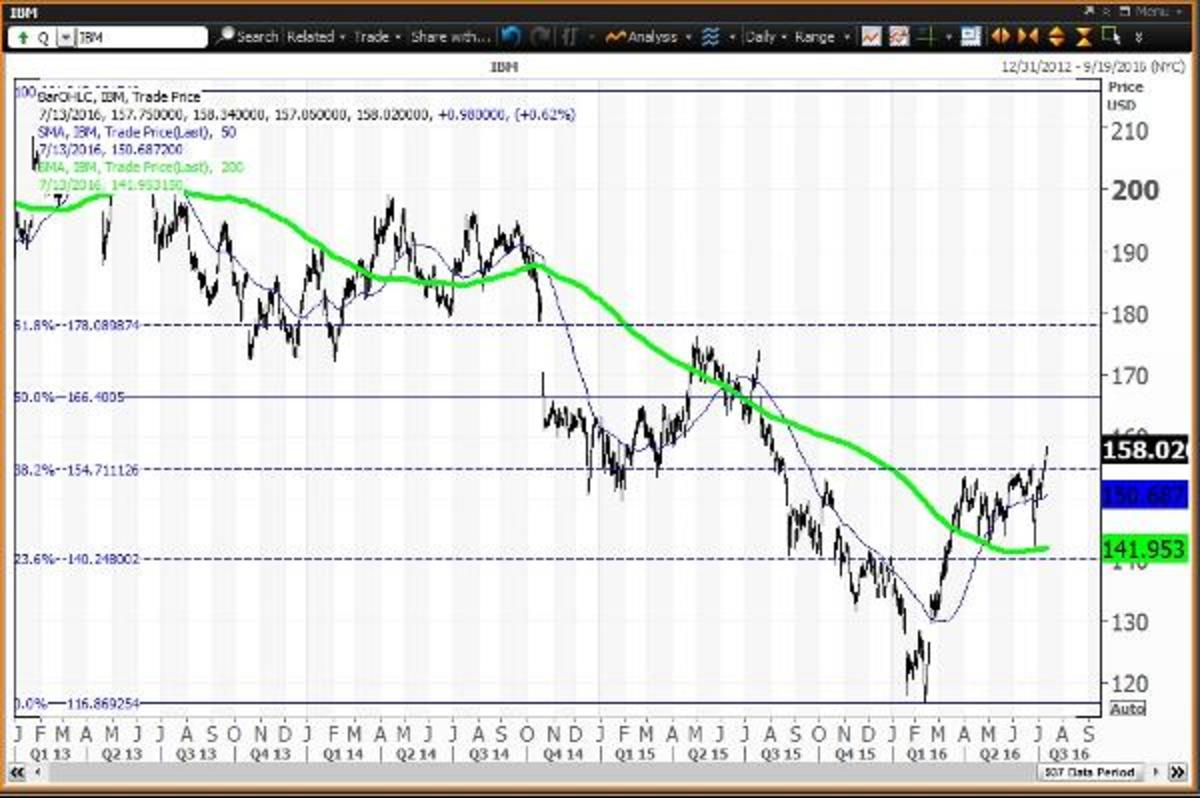Open the Related menu

pyautogui.click(x=315, y=37)
